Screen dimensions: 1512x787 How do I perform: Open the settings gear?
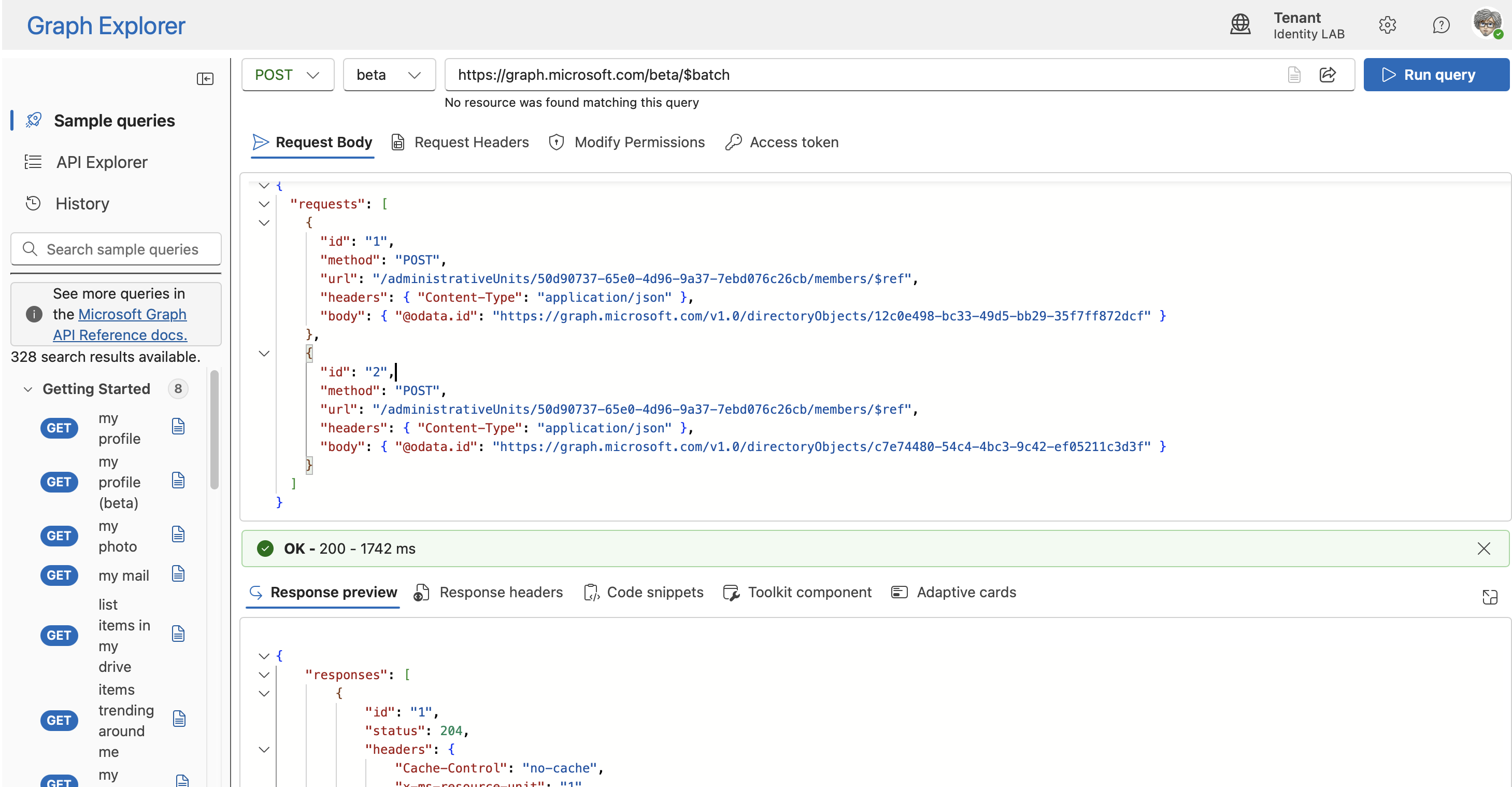pos(1387,25)
